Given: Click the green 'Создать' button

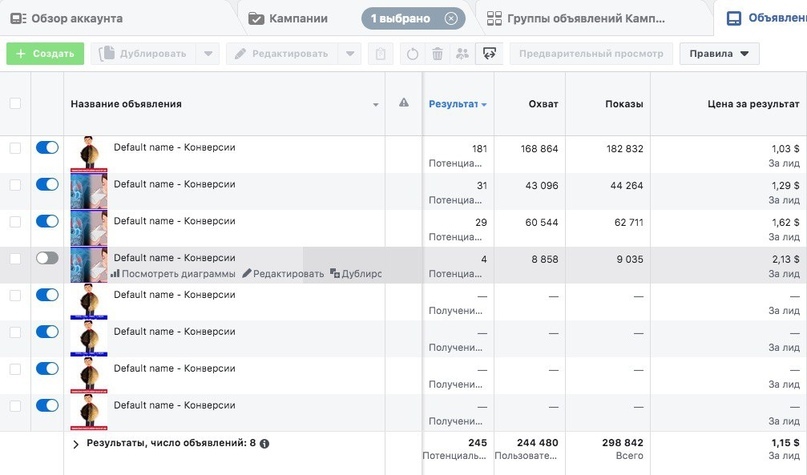Looking at the screenshot, I should click(45, 54).
